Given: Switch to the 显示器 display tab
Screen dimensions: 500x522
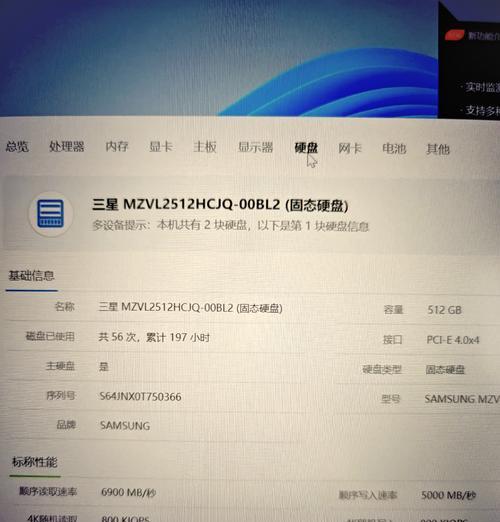Looking at the screenshot, I should [x=256, y=147].
